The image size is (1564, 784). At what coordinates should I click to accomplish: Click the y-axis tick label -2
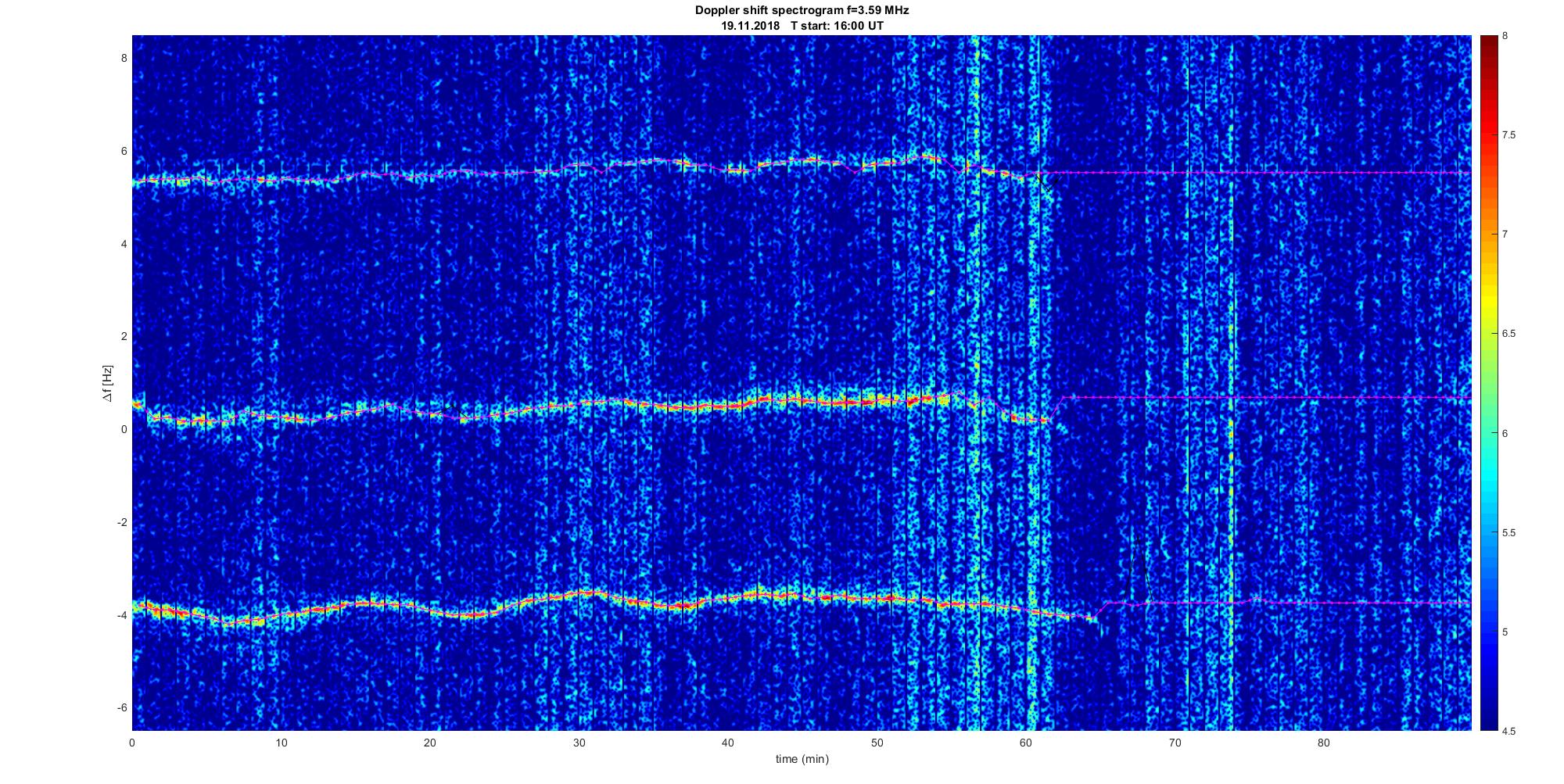(121, 522)
